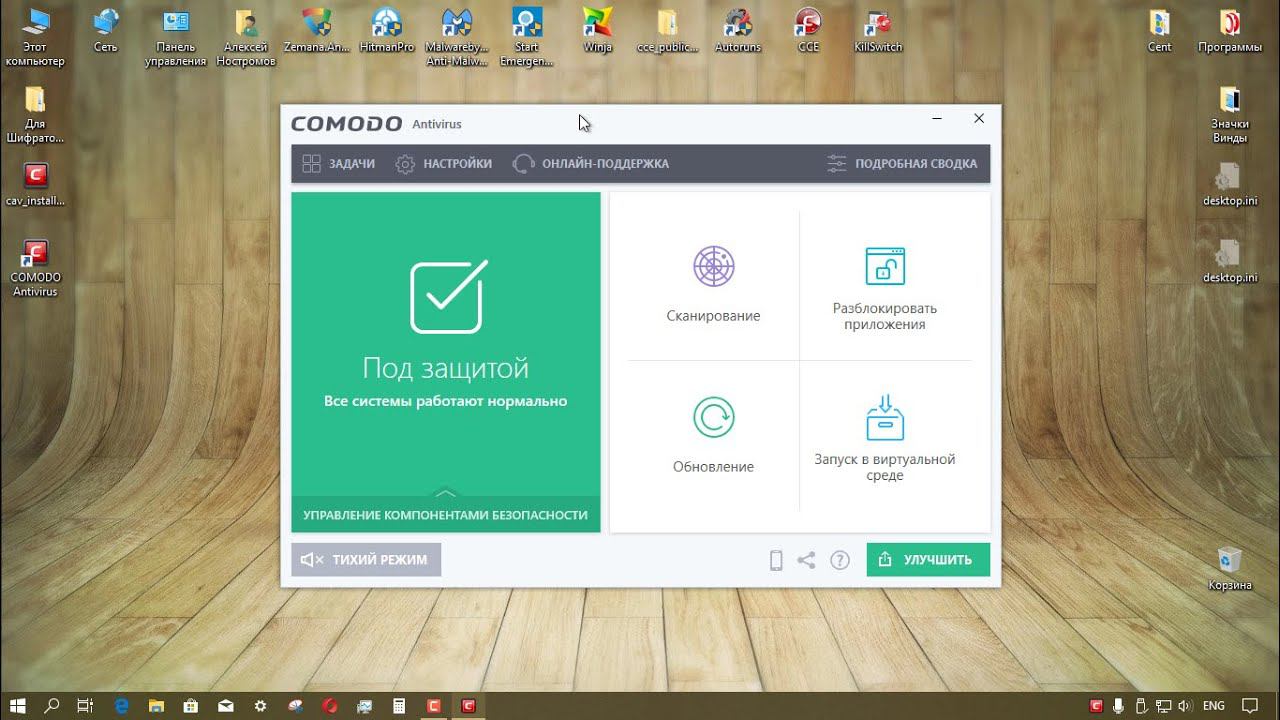Select the Этот компьютер desktop icon
Viewport: 1280px width, 720px height.
35,37
